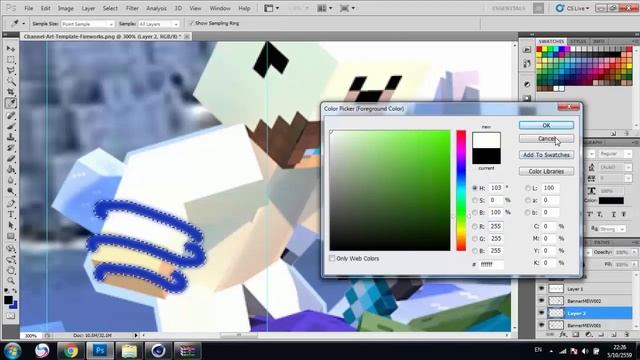The height and width of the screenshot is (360, 640).
Task: Click OK in Color Picker
Action: [546, 125]
